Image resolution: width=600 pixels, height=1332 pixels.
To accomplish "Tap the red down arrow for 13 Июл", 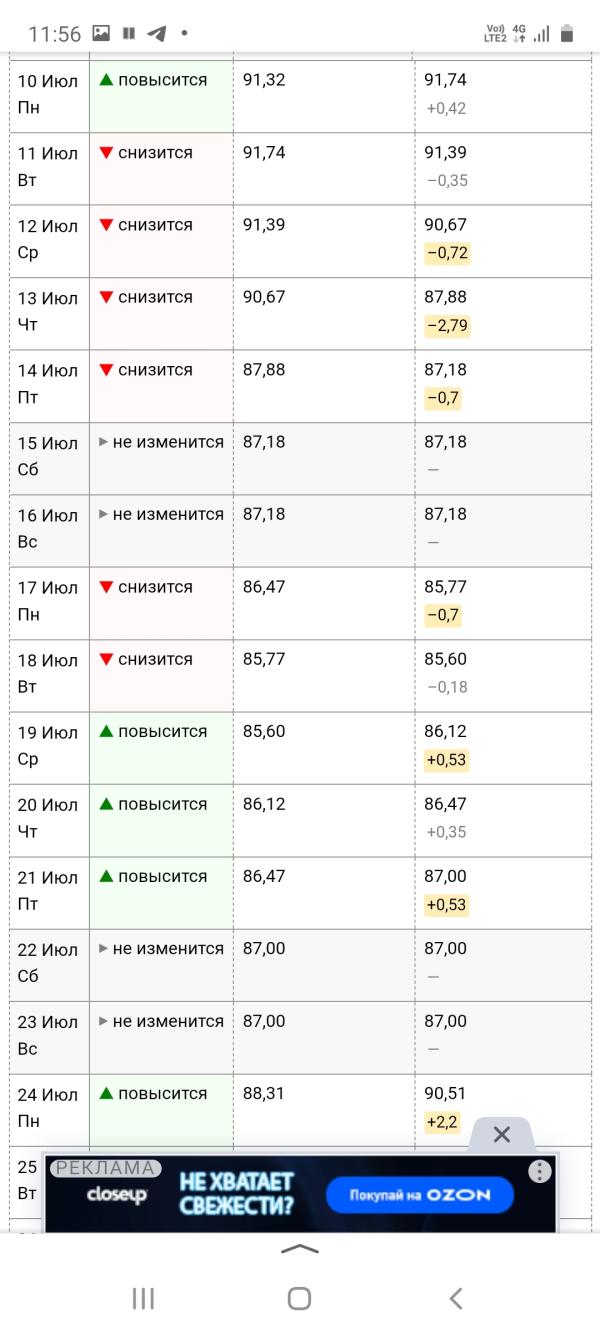I will [106, 297].
